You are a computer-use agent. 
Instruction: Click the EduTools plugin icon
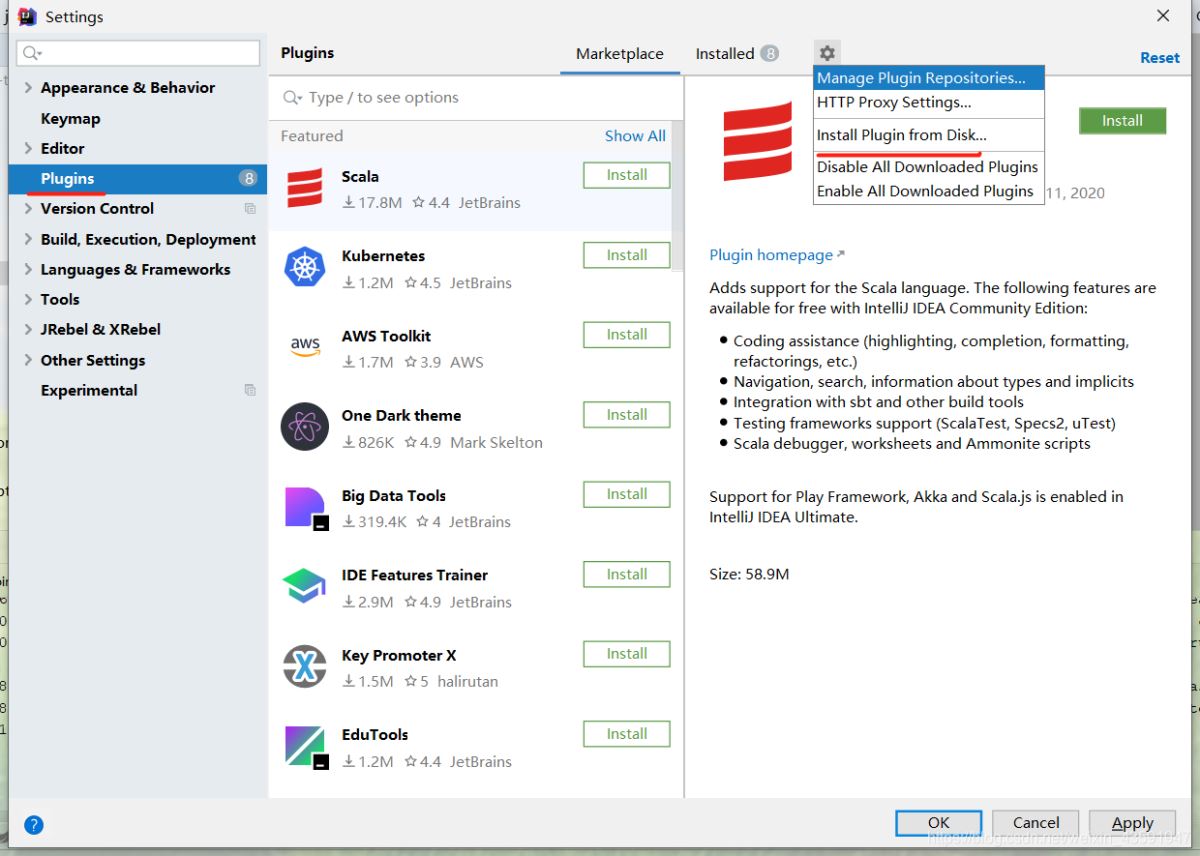[306, 747]
